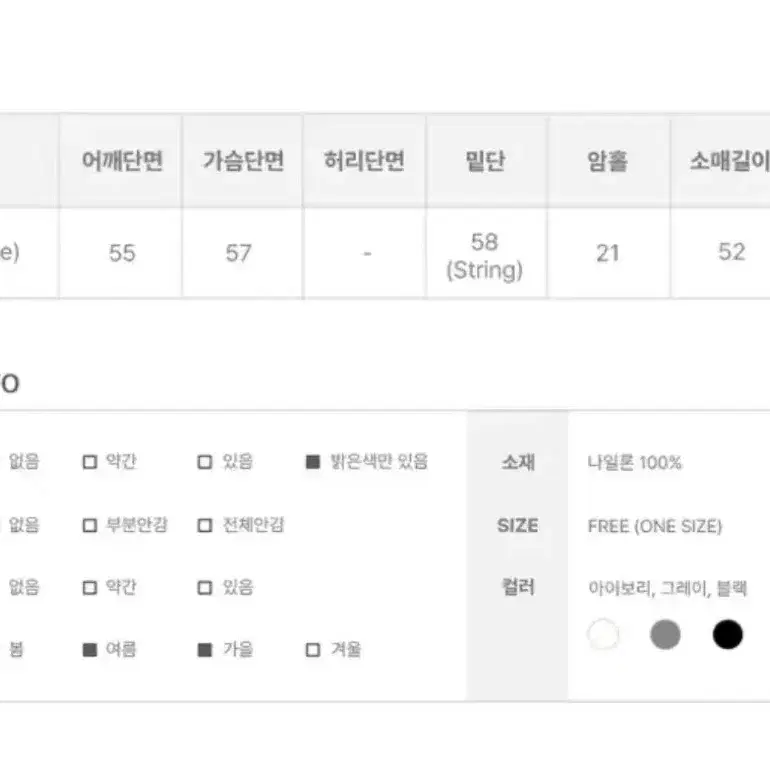
Task: Toggle the 전체안감 checkbox
Action: (205, 525)
